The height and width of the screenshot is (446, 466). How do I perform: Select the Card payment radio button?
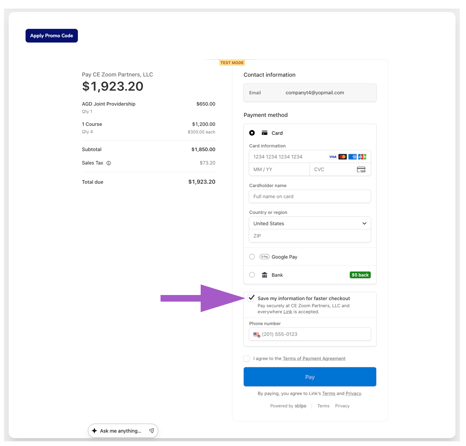coord(252,133)
